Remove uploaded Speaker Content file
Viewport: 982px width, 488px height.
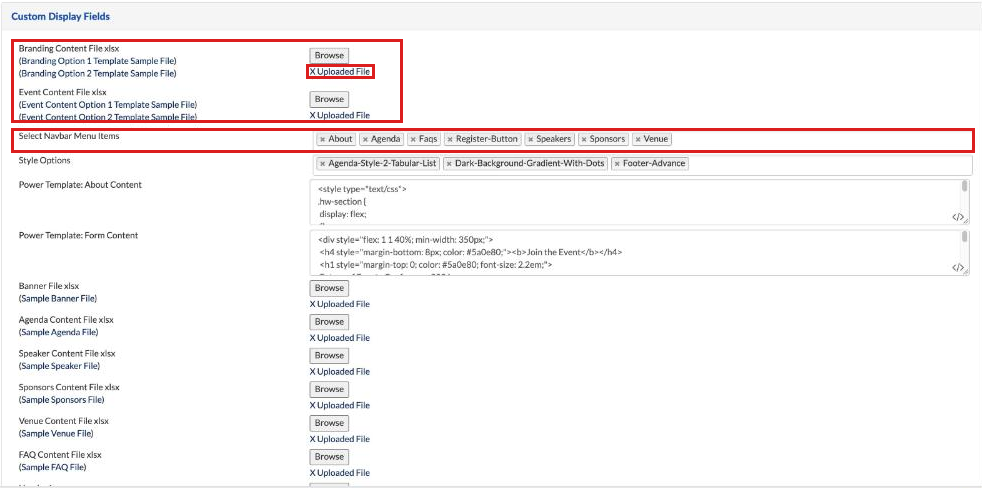pyautogui.click(x=313, y=372)
